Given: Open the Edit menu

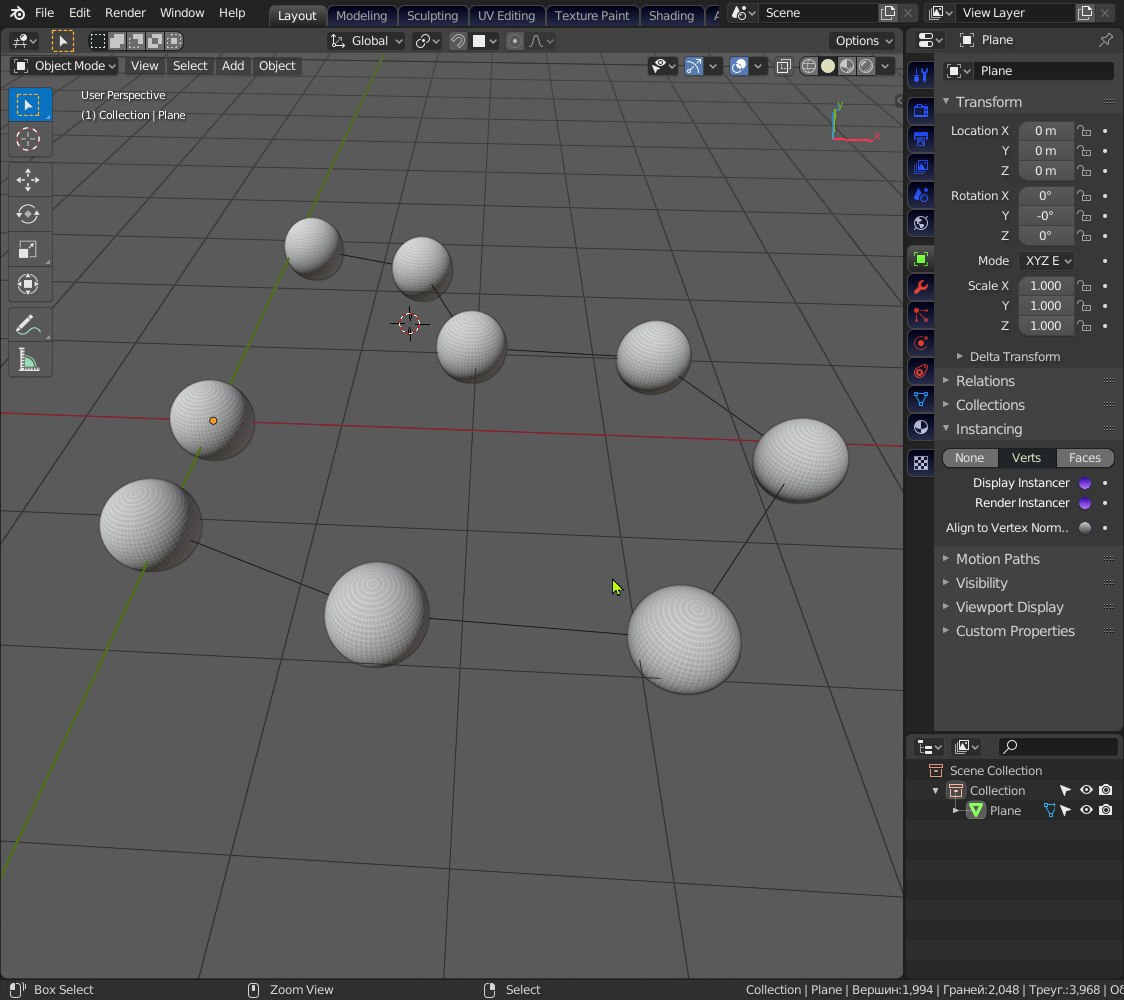Looking at the screenshot, I should 80,13.
